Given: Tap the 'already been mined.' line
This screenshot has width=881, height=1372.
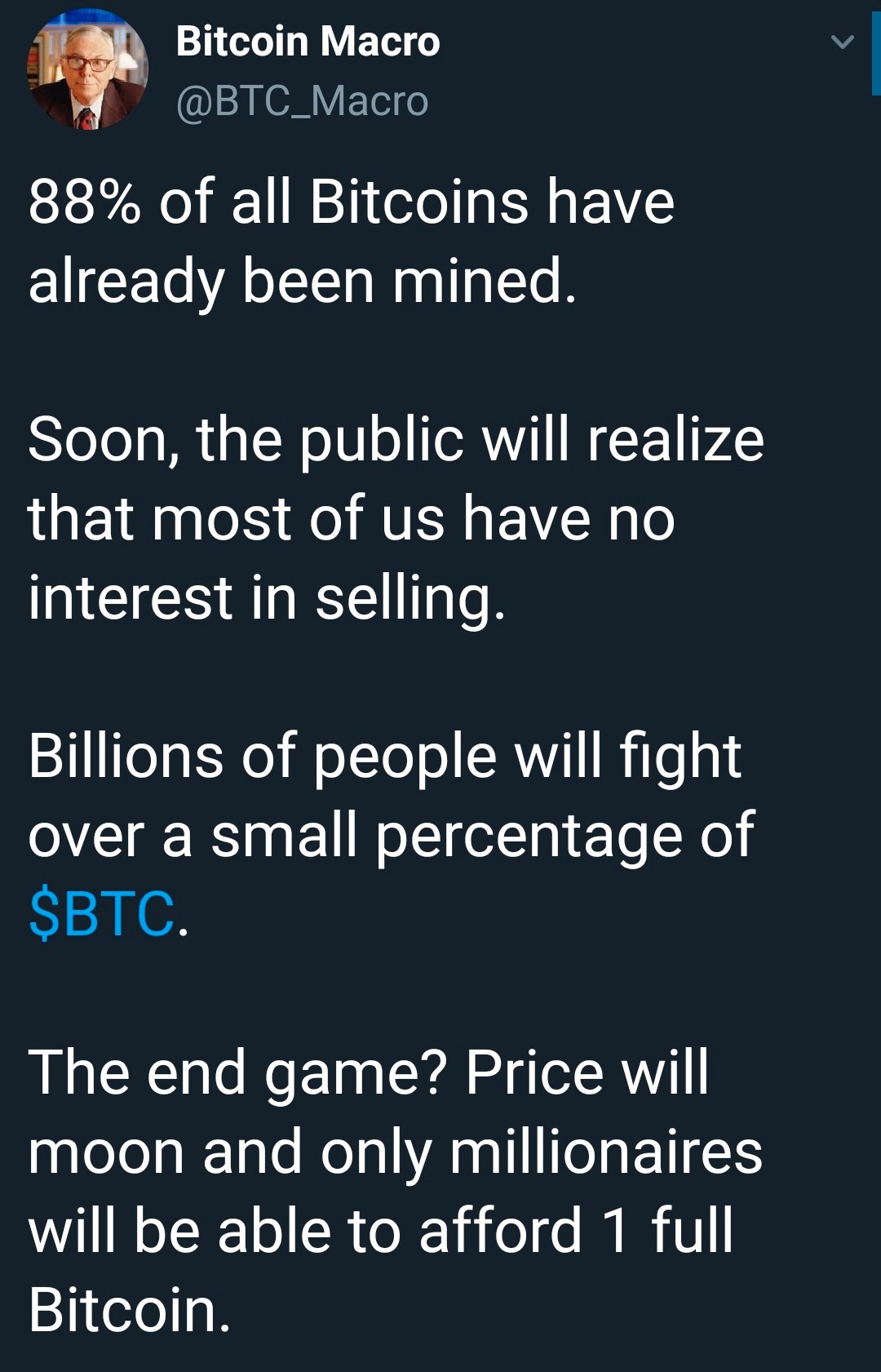Looking at the screenshot, I should pos(303,281).
